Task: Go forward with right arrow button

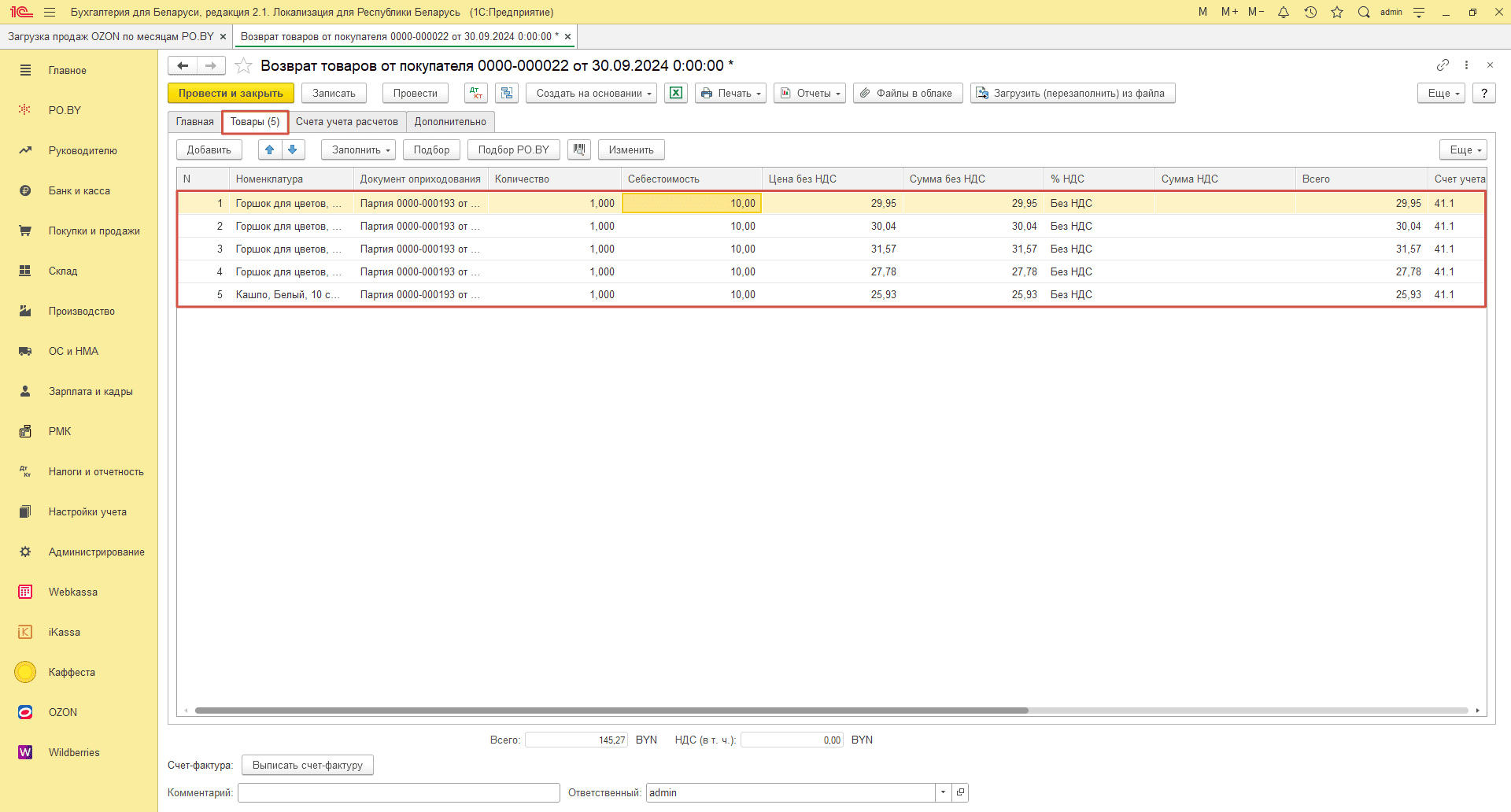Action: (x=211, y=65)
